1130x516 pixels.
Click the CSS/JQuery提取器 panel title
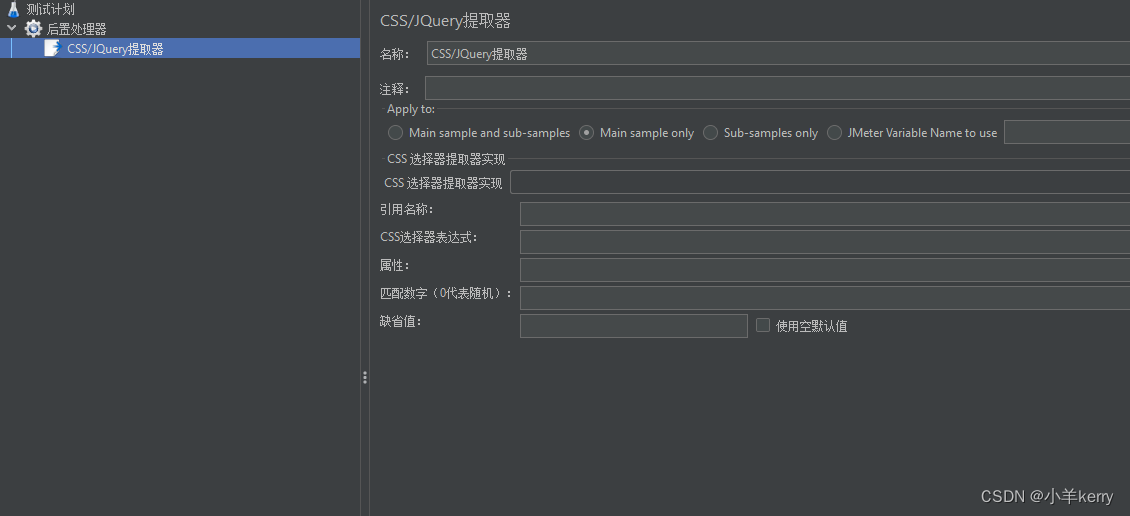445,20
